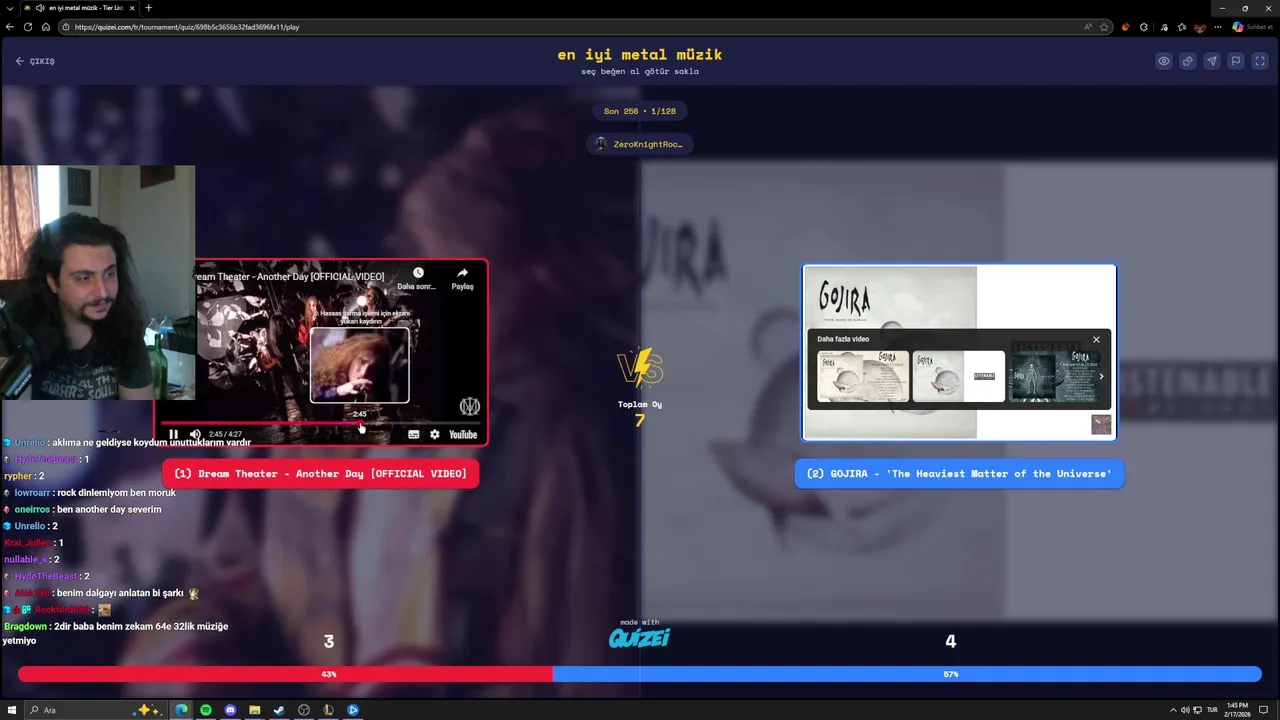Open video on YouTube via logo
Image resolution: width=1280 pixels, height=720 pixels.
pyautogui.click(x=463, y=434)
